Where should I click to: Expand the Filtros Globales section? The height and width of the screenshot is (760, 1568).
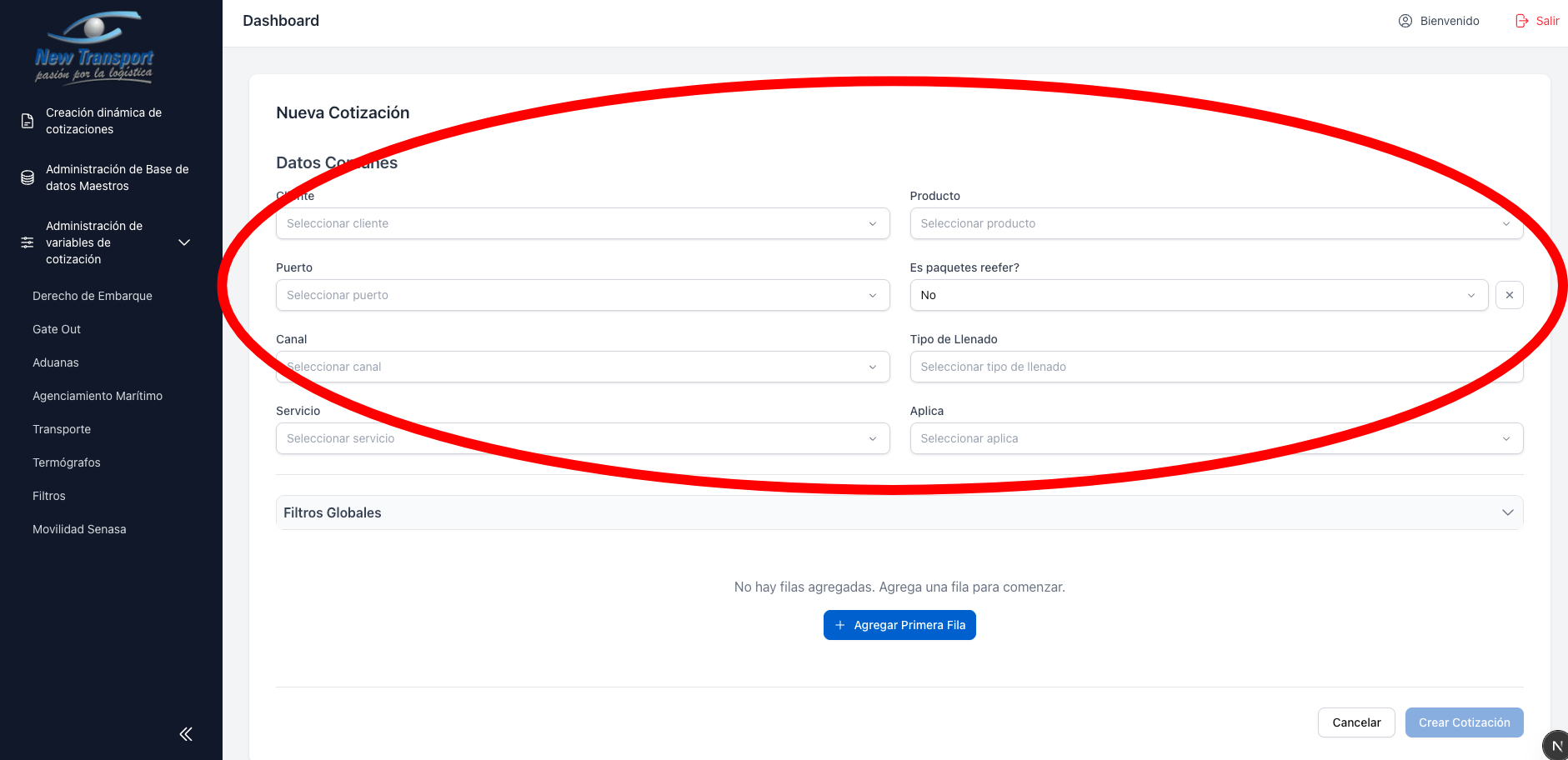(899, 512)
